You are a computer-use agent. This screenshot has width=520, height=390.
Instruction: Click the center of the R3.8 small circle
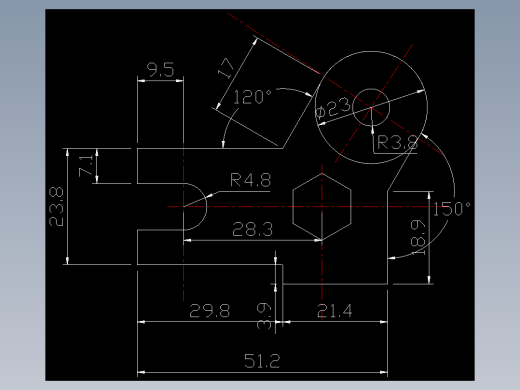coord(371,107)
